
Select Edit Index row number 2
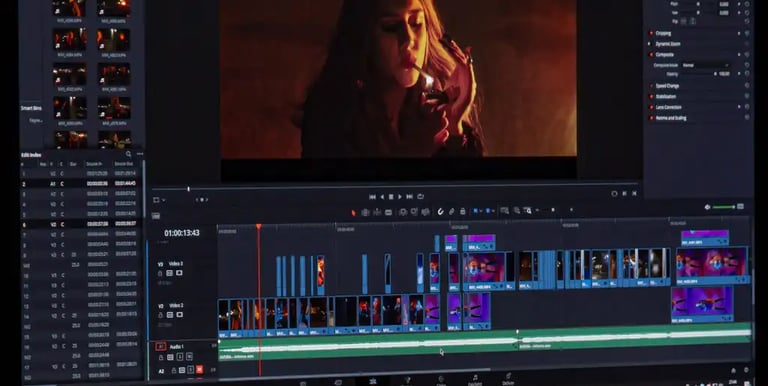[81, 184]
